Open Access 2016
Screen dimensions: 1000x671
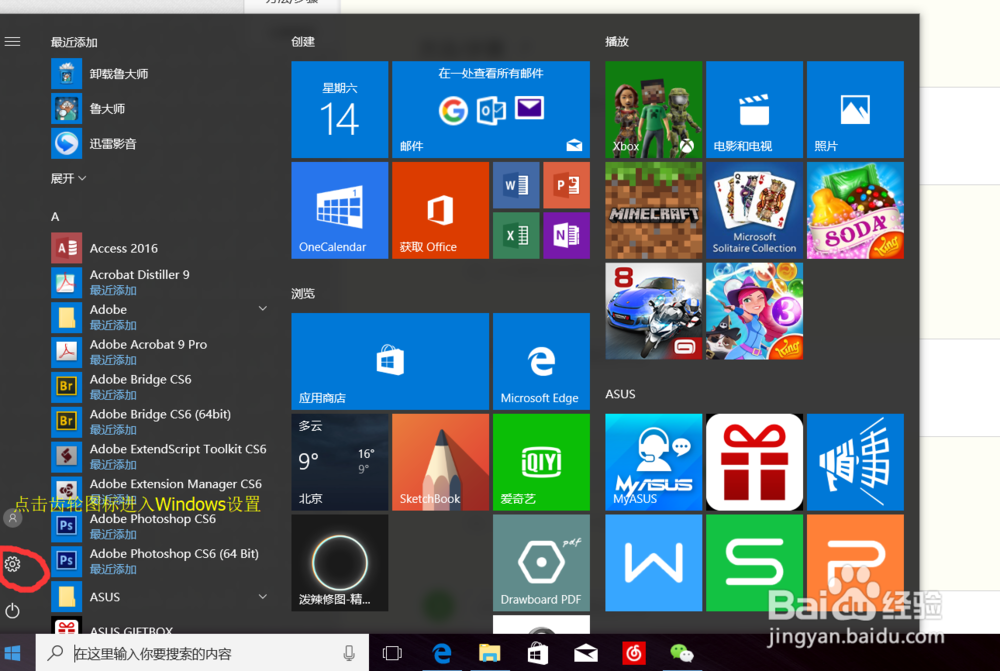pyautogui.click(x=159, y=248)
